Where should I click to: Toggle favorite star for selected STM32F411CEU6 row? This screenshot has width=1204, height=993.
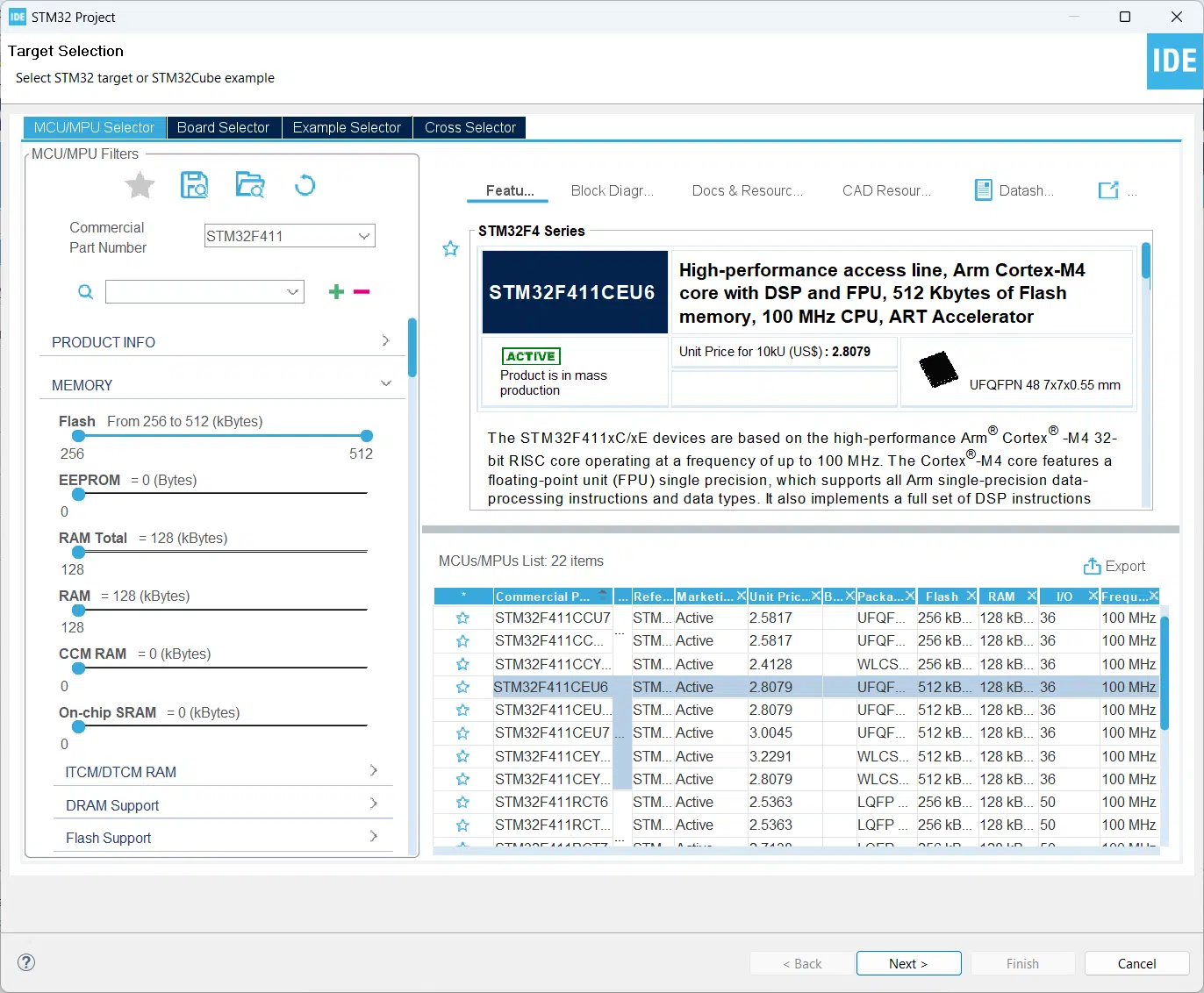462,688
